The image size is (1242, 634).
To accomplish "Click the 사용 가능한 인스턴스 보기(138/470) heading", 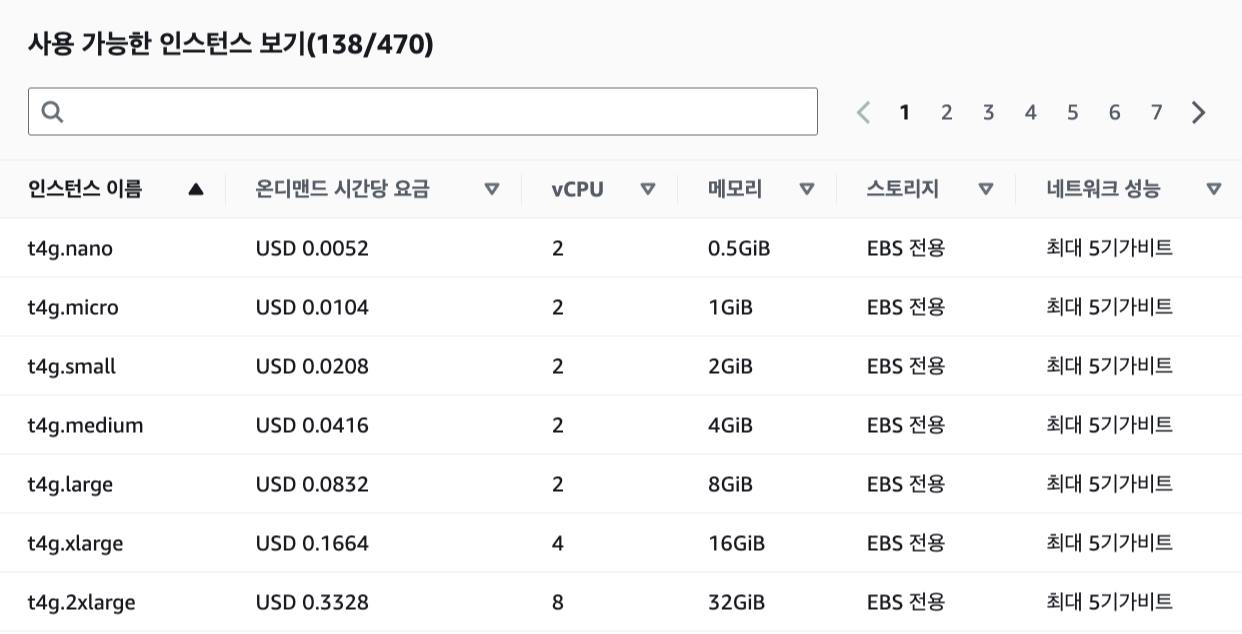I will coord(231,45).
